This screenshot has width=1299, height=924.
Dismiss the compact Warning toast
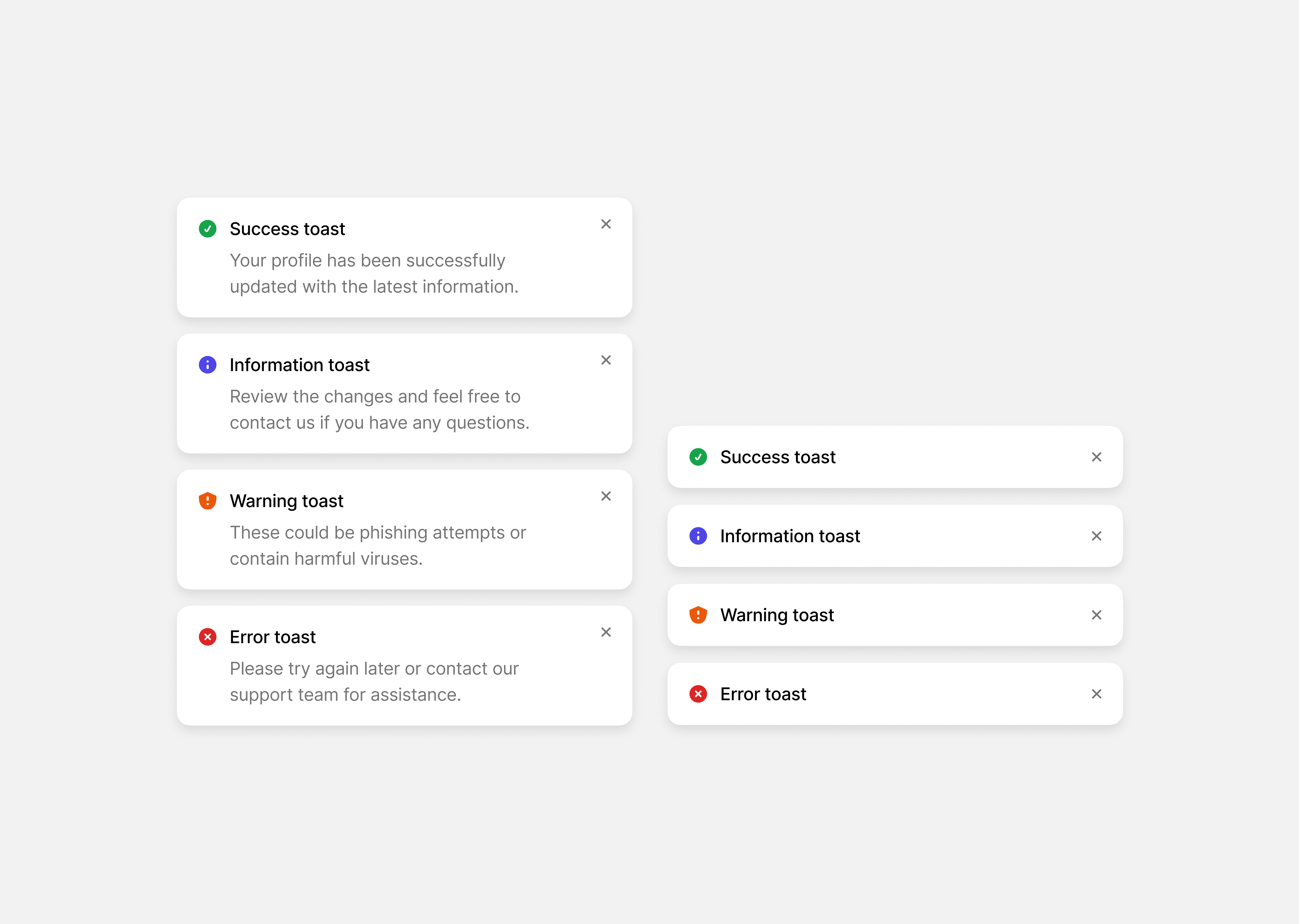(1096, 615)
